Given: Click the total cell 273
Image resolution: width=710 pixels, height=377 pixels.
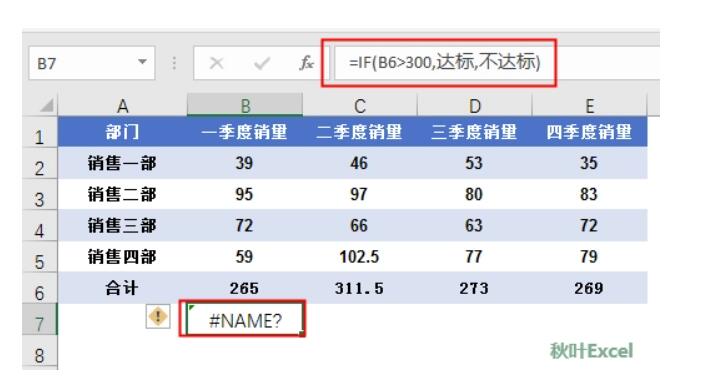Looking at the screenshot, I should pyautogui.click(x=474, y=288).
